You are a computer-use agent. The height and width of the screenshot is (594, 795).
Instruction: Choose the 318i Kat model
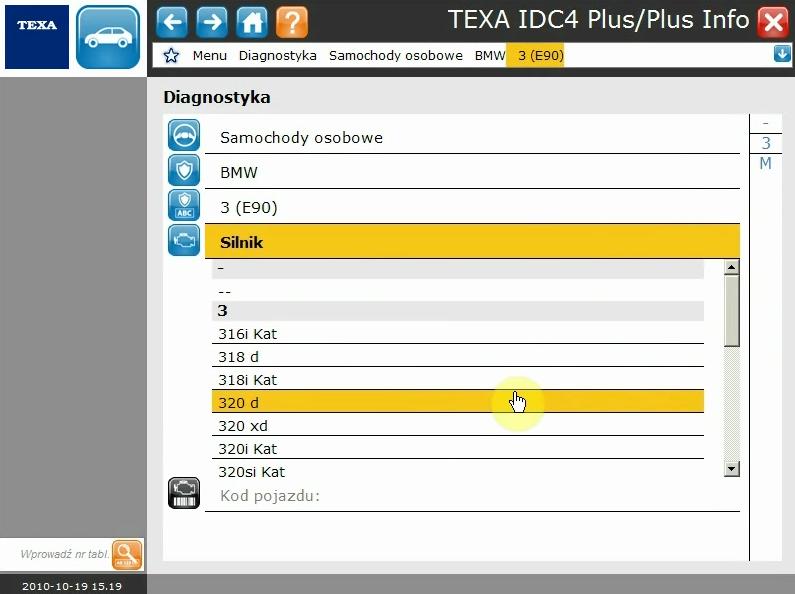coord(457,380)
